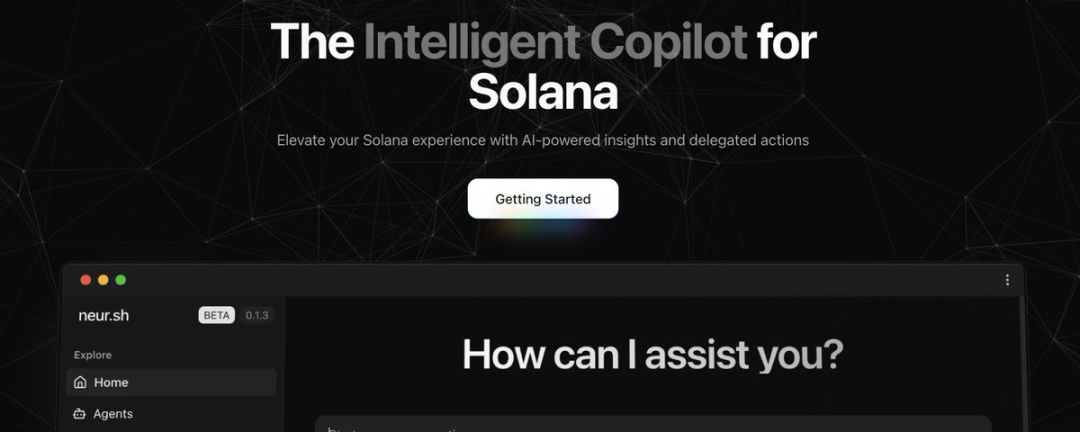The width and height of the screenshot is (1080, 432).
Task: Click the Agents robot icon in sidebar
Action: click(x=80, y=414)
